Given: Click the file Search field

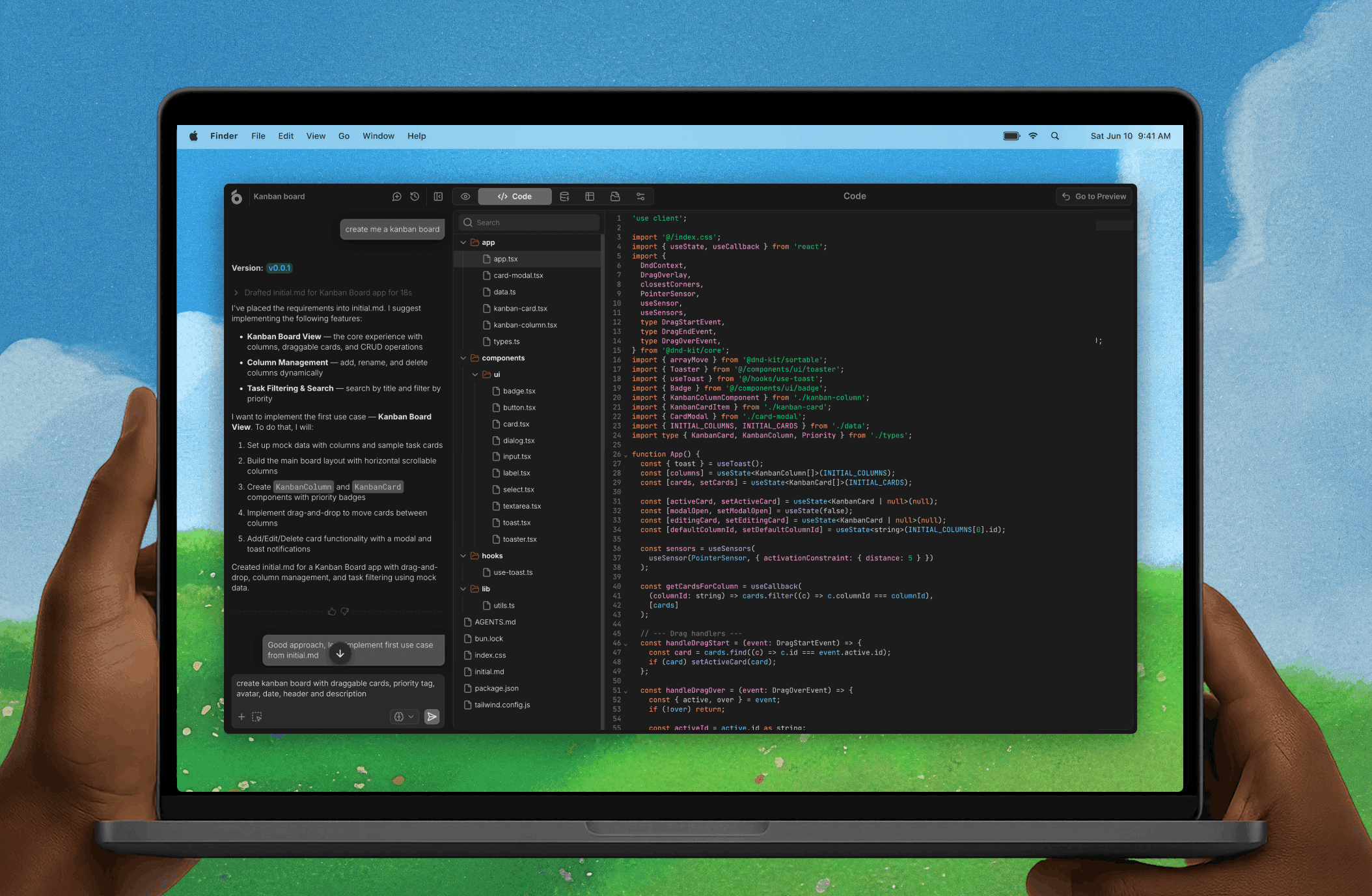Looking at the screenshot, I should (528, 223).
